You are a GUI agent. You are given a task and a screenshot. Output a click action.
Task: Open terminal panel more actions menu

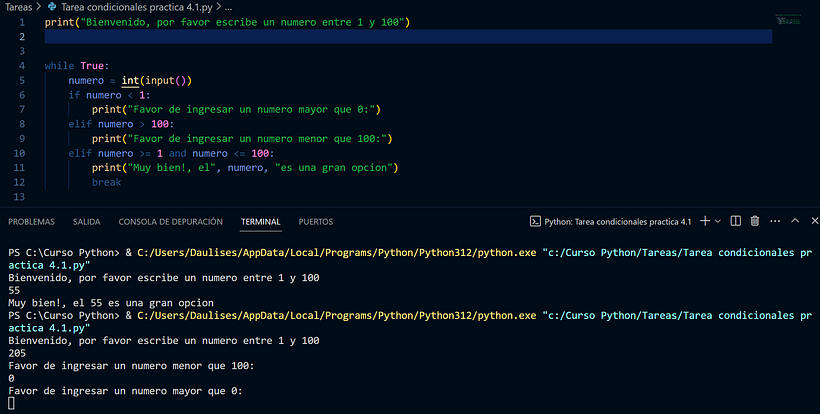pyautogui.click(x=775, y=221)
